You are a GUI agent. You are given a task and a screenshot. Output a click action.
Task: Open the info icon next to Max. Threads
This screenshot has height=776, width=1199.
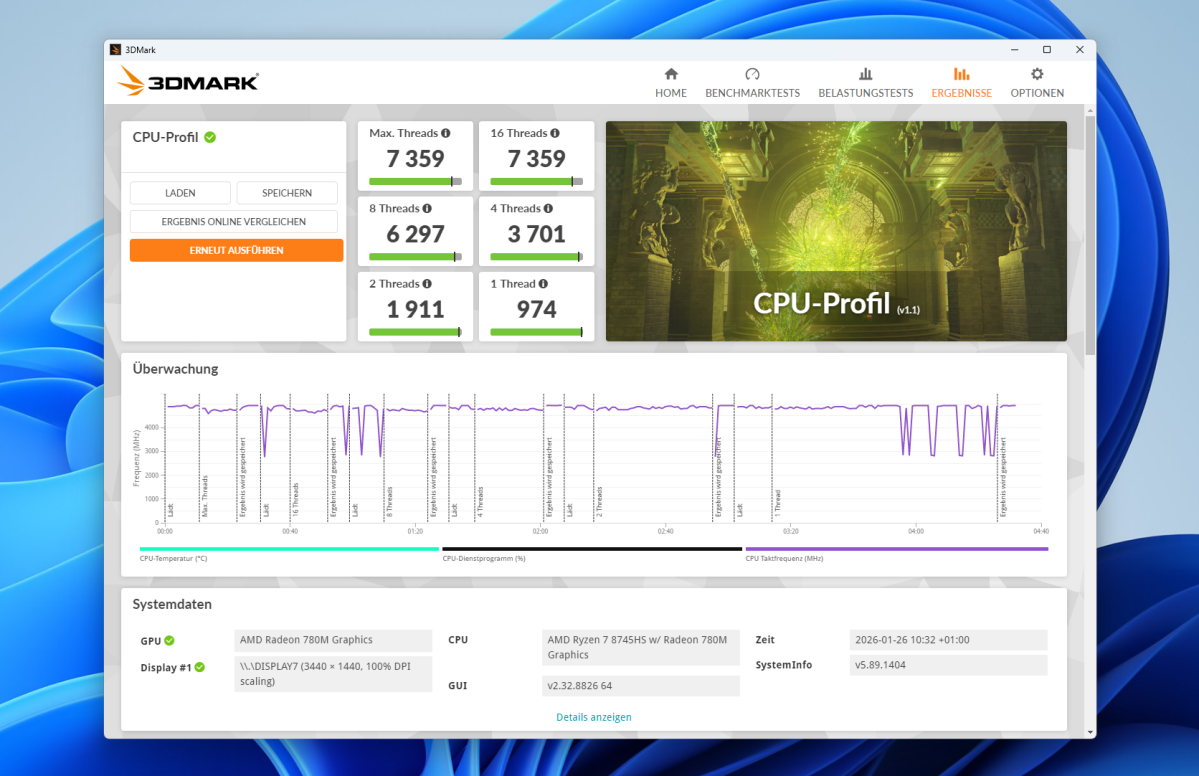(x=447, y=132)
